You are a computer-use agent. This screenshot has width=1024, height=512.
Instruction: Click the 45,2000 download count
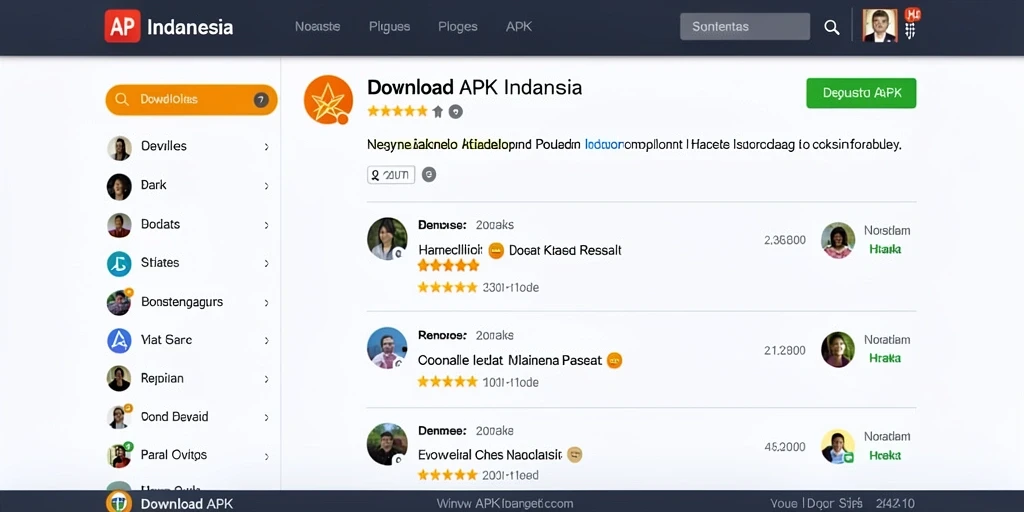[x=784, y=447]
